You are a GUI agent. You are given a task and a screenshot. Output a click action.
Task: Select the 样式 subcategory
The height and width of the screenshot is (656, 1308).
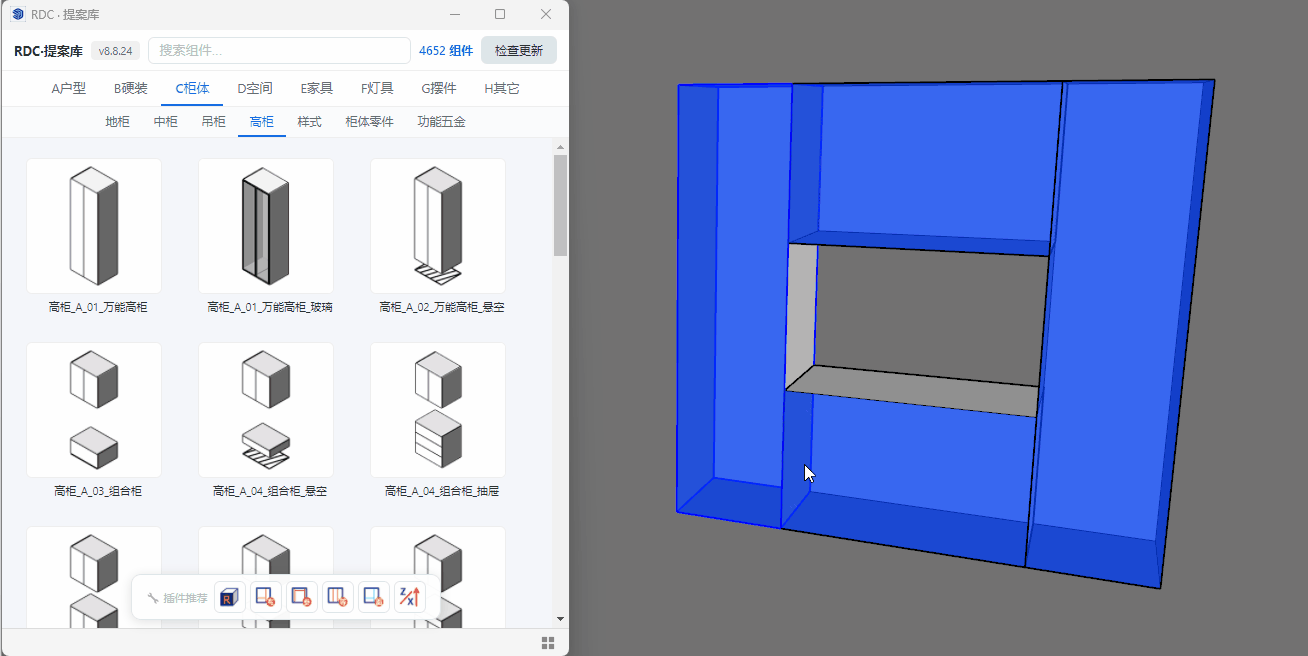[x=310, y=122]
